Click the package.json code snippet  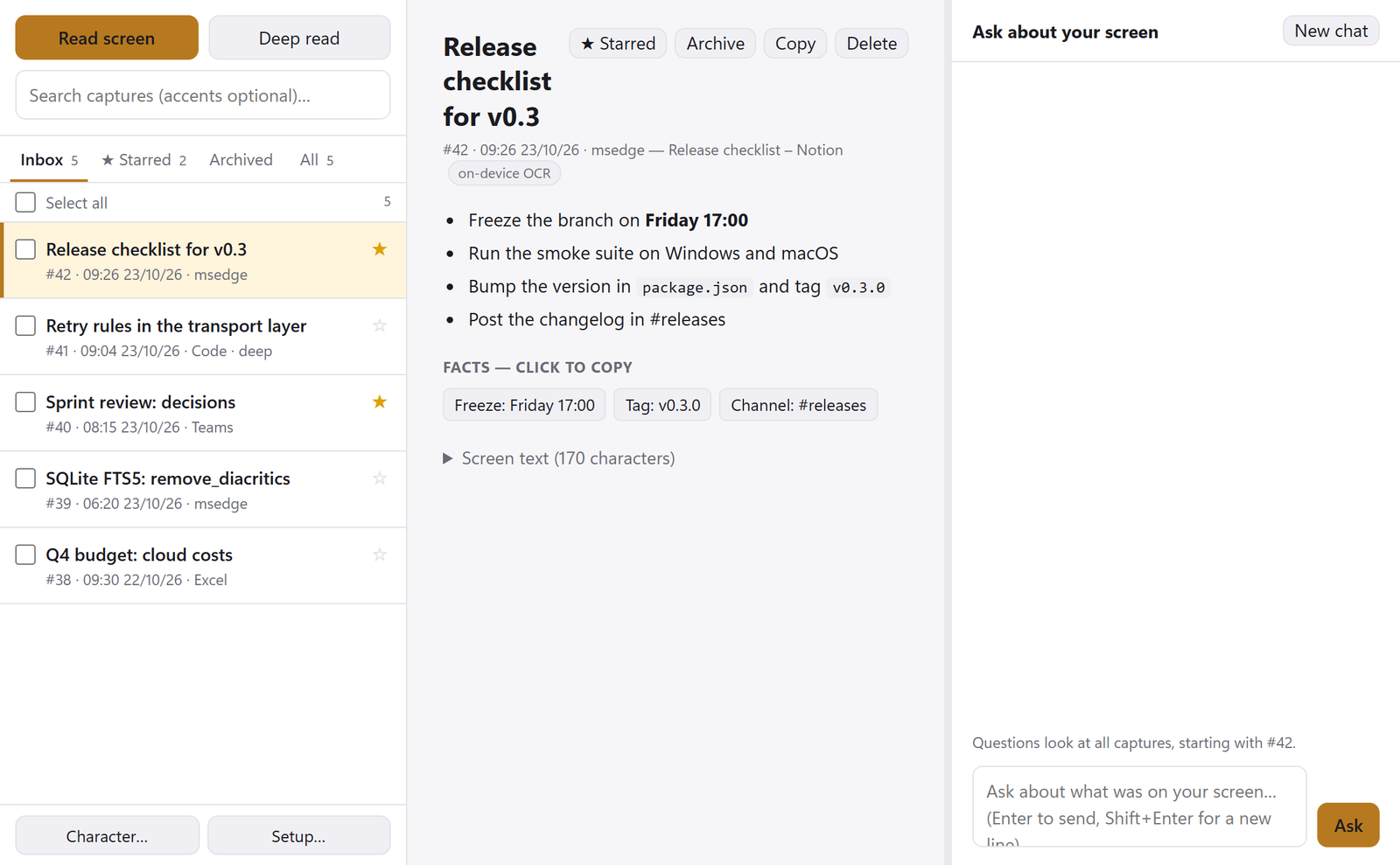[695, 287]
